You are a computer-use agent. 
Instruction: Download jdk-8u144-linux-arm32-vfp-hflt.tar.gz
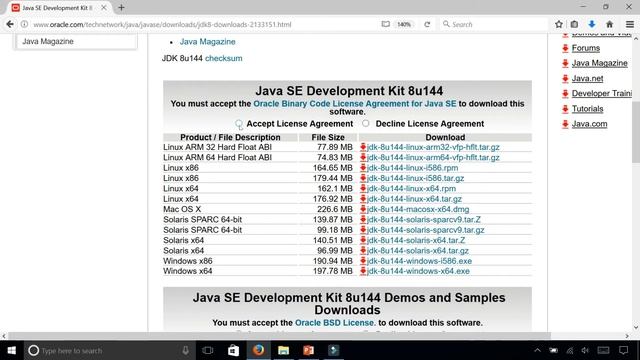433,147
